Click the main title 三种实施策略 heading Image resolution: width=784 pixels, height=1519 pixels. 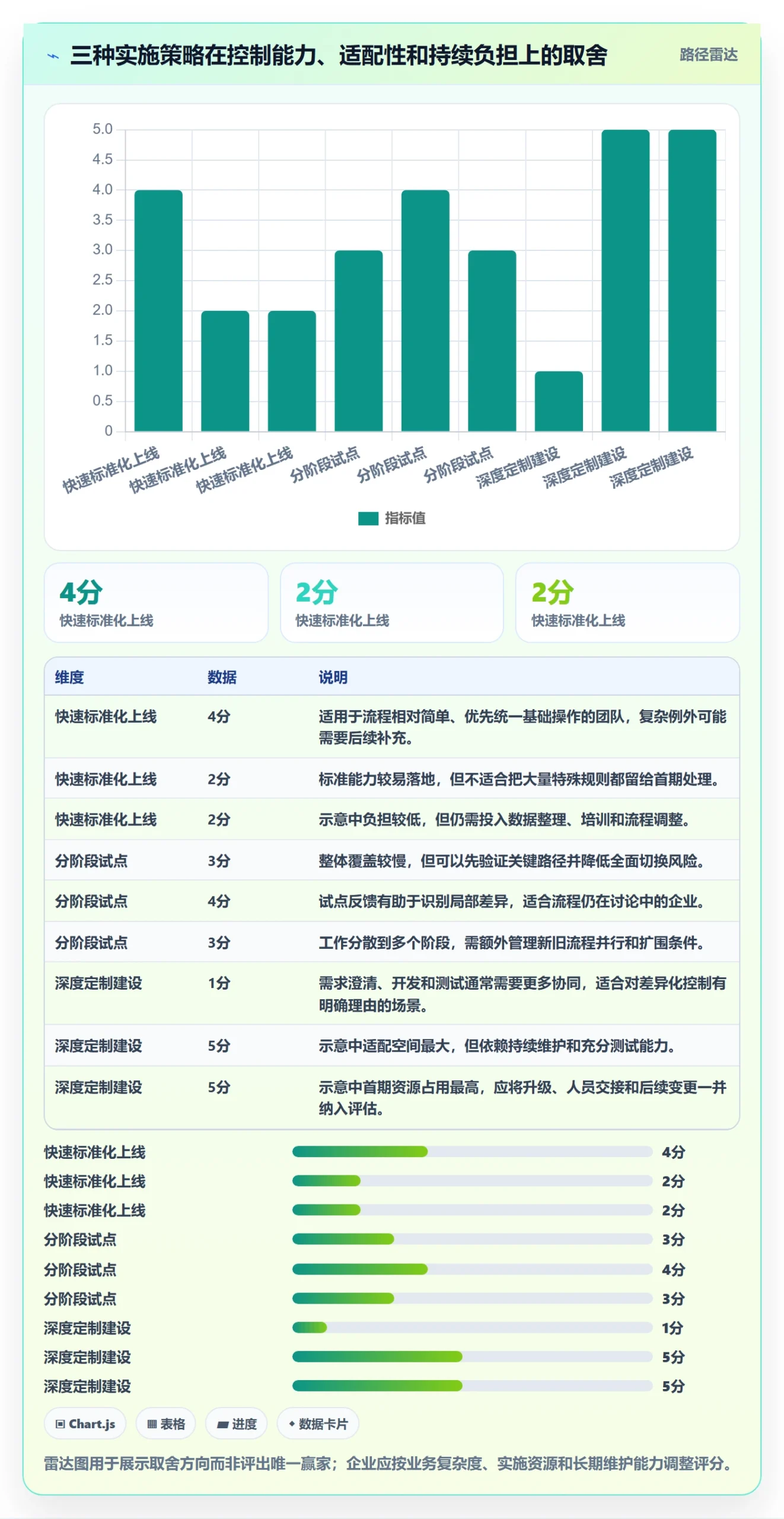click(x=339, y=55)
